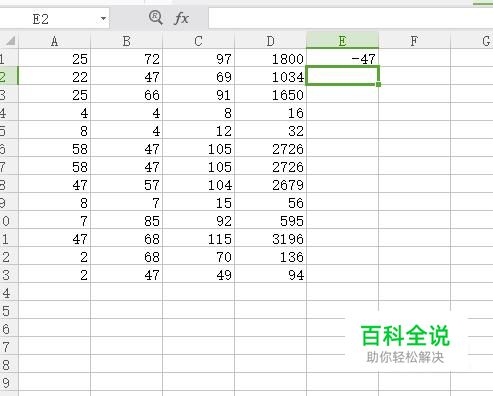The height and width of the screenshot is (396, 493).
Task: Click cell C1 containing 97
Action: click(198, 58)
